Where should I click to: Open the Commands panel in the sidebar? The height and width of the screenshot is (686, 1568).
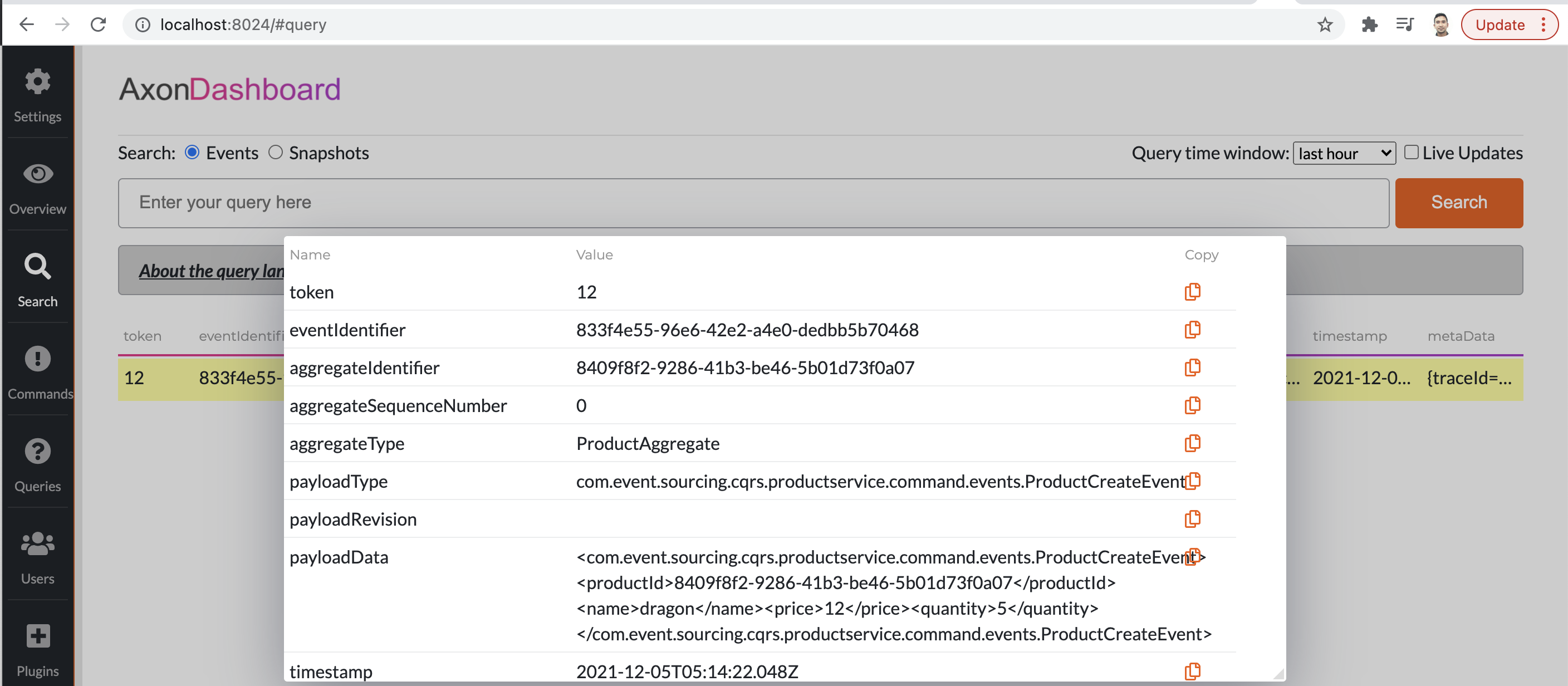click(x=37, y=370)
